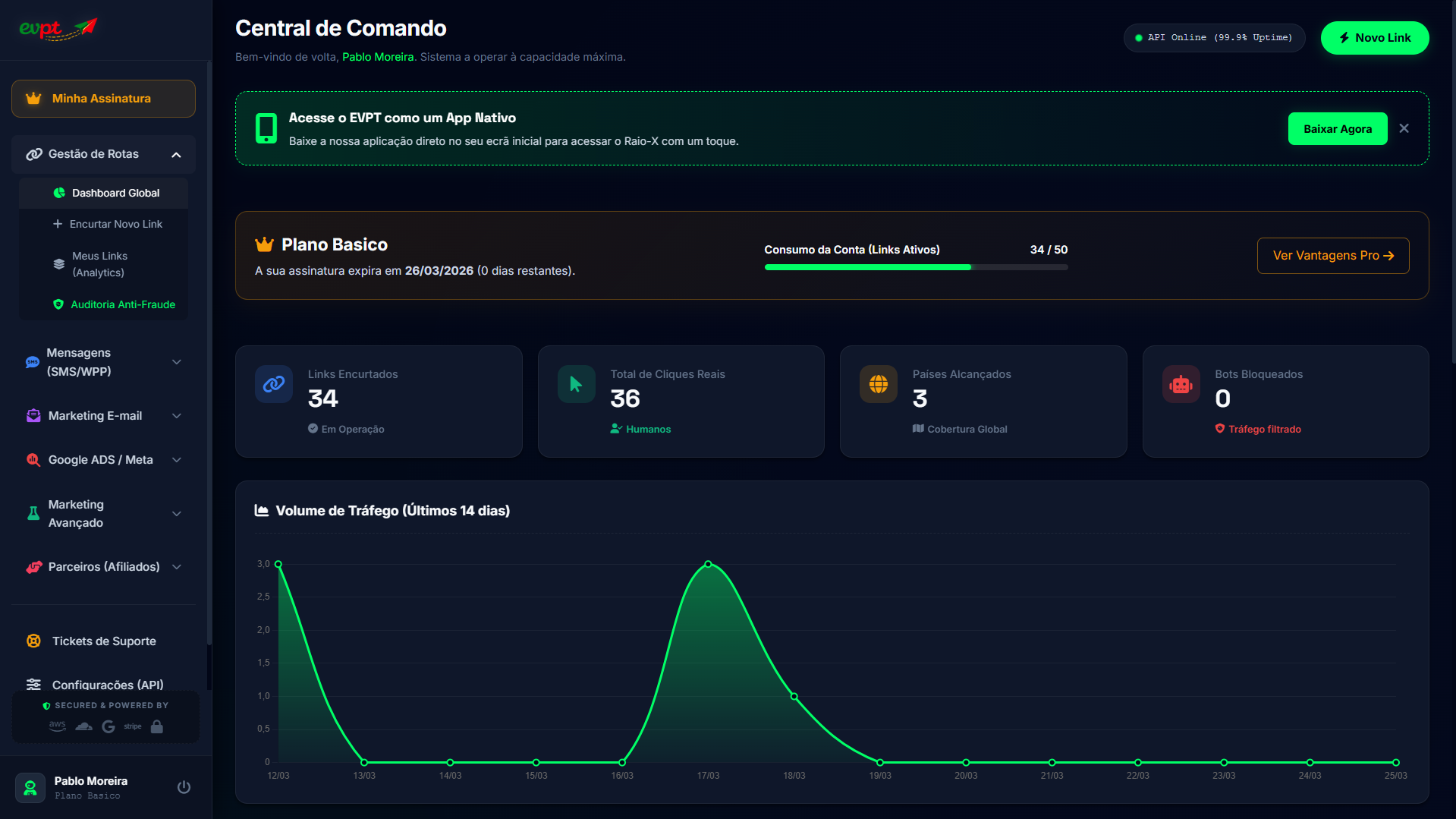Expand the Mensagens (SMS/WPP) menu
Screen dimensions: 1456x819
(x=176, y=362)
